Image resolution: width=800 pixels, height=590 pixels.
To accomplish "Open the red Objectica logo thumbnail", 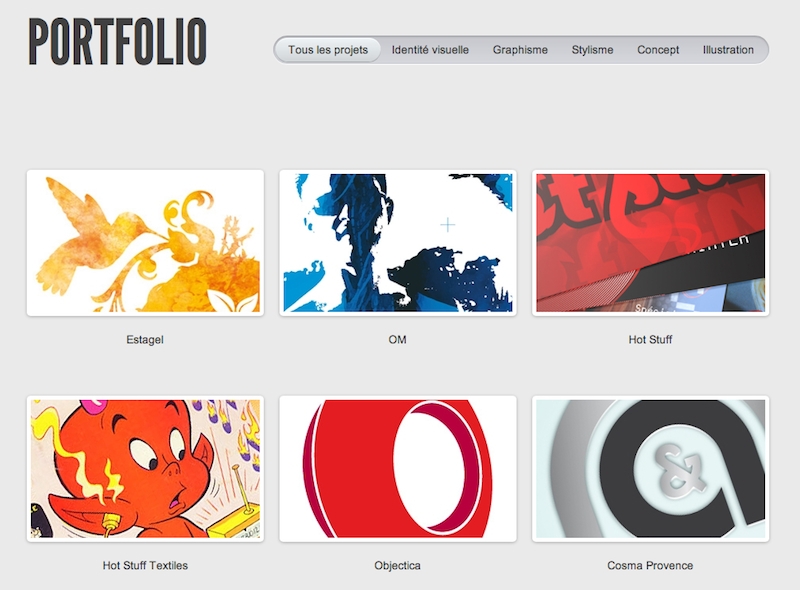I will pyautogui.click(x=398, y=469).
